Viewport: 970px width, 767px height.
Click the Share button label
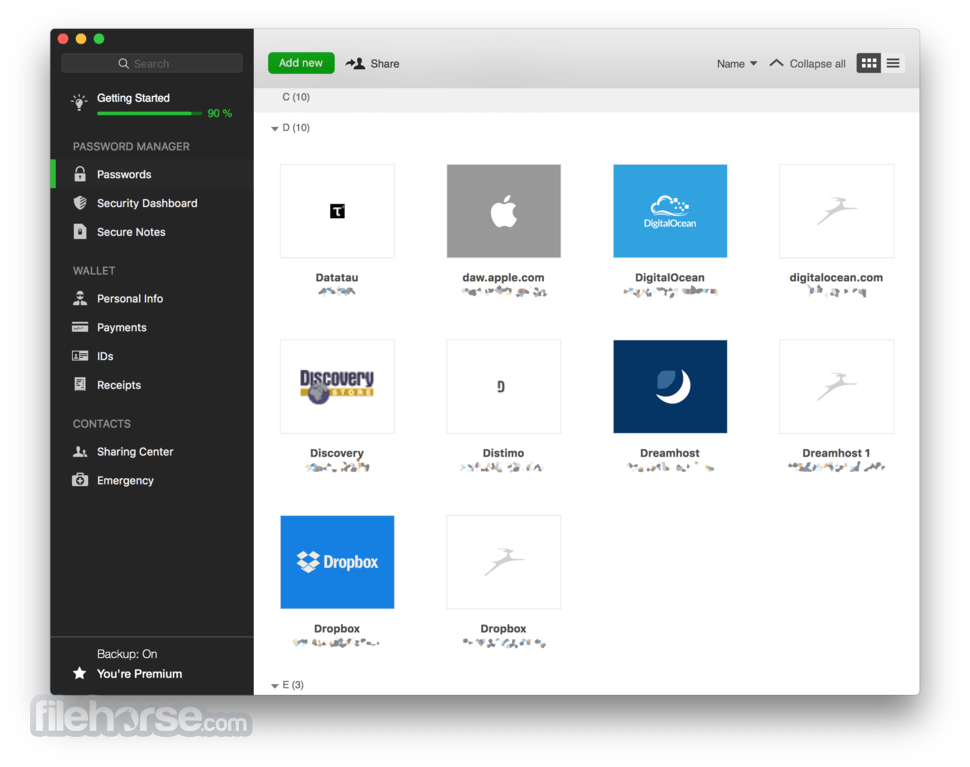(385, 63)
